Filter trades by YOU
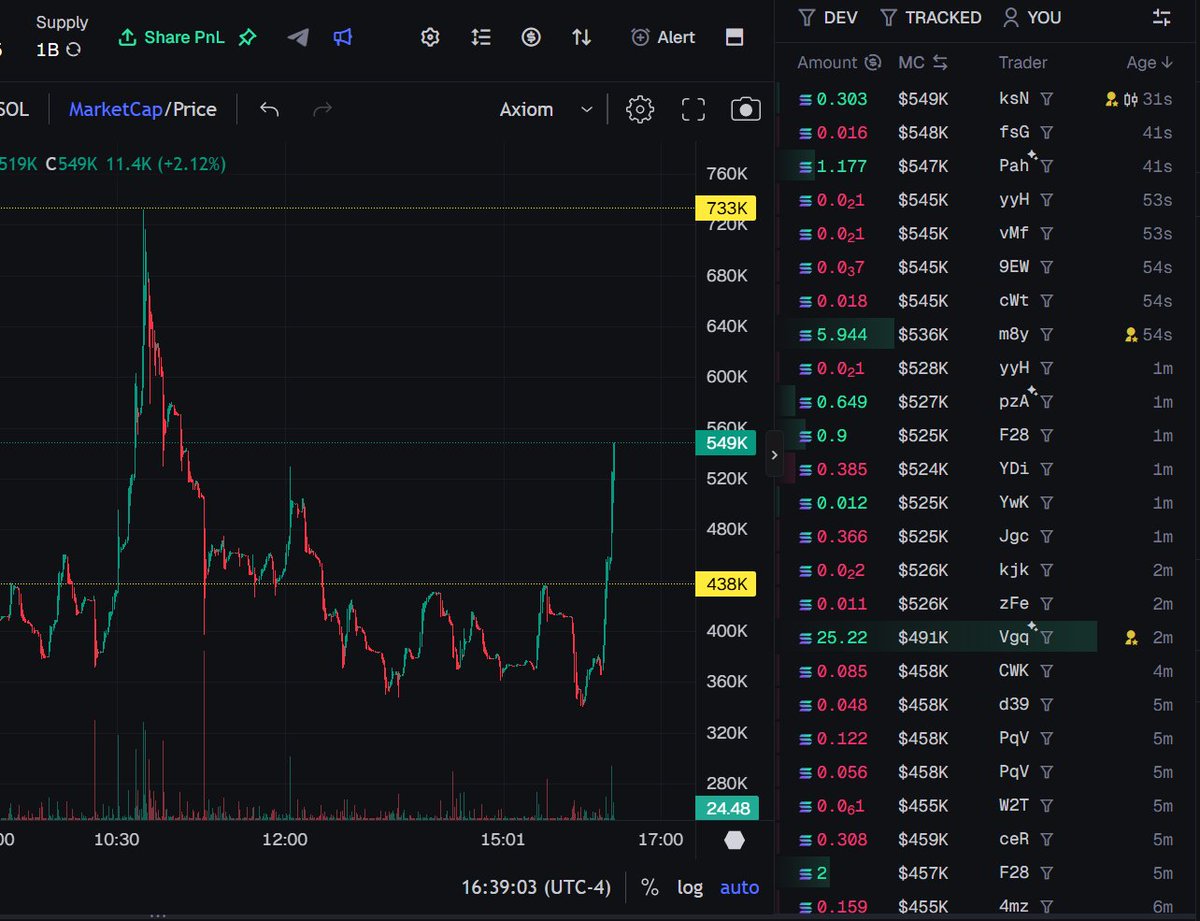Image resolution: width=1200 pixels, height=921 pixels. coord(1032,17)
